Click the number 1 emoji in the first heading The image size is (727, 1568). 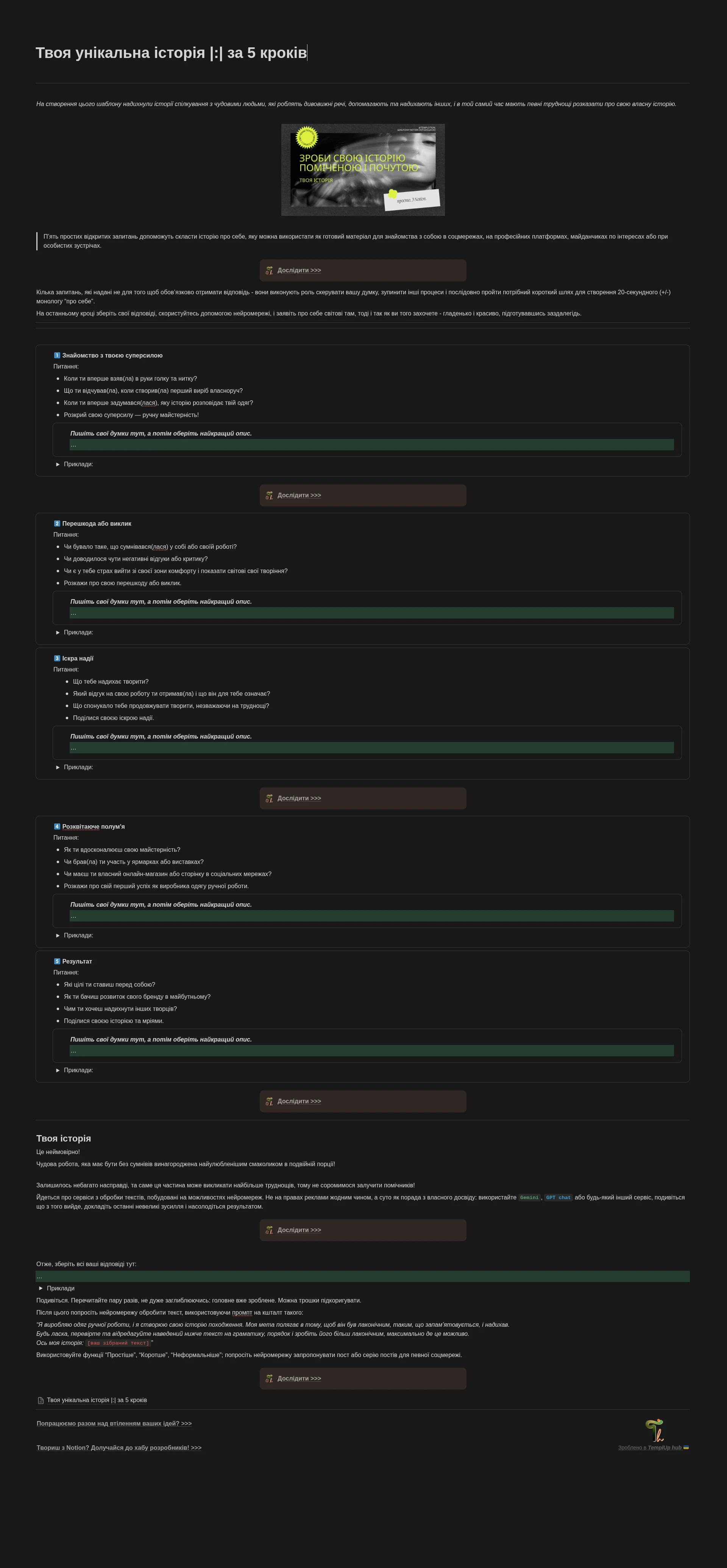click(57, 356)
